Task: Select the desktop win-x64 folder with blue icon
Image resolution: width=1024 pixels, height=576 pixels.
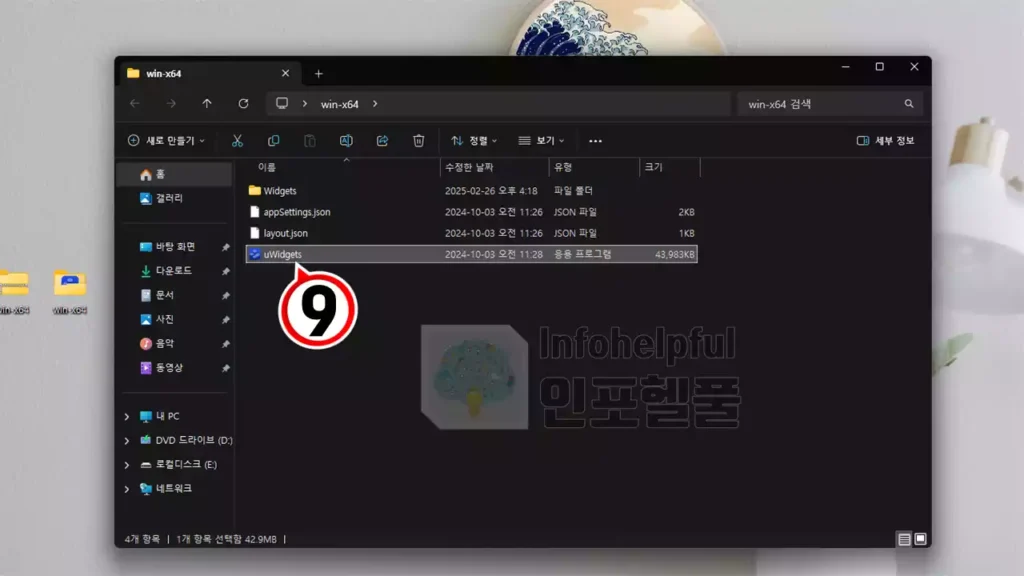Action: [x=70, y=293]
